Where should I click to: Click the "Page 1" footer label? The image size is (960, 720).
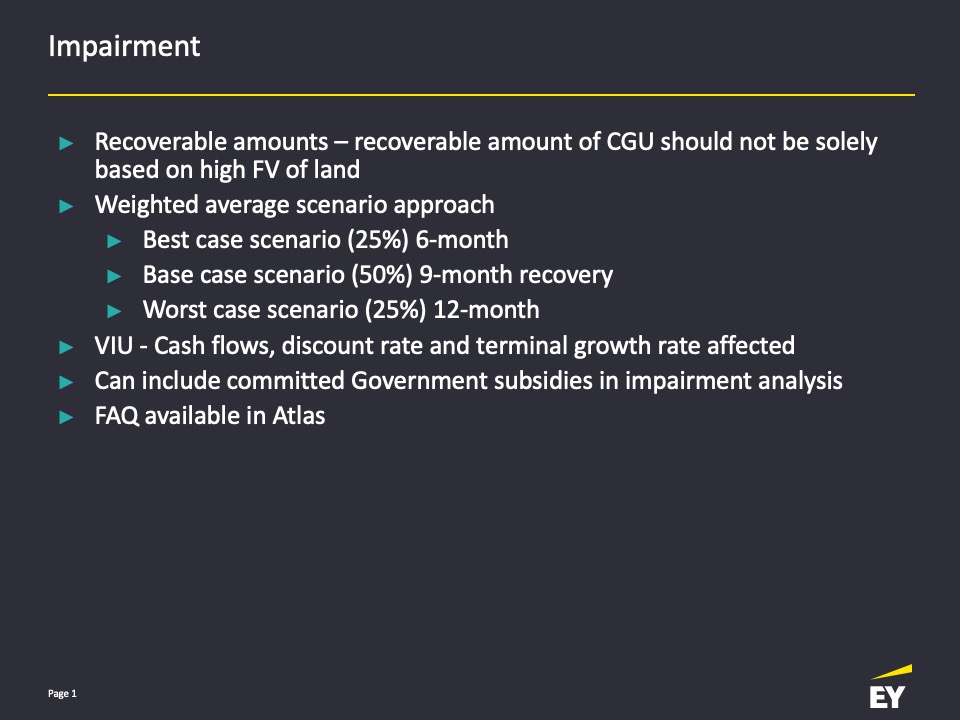pyautogui.click(x=62, y=693)
